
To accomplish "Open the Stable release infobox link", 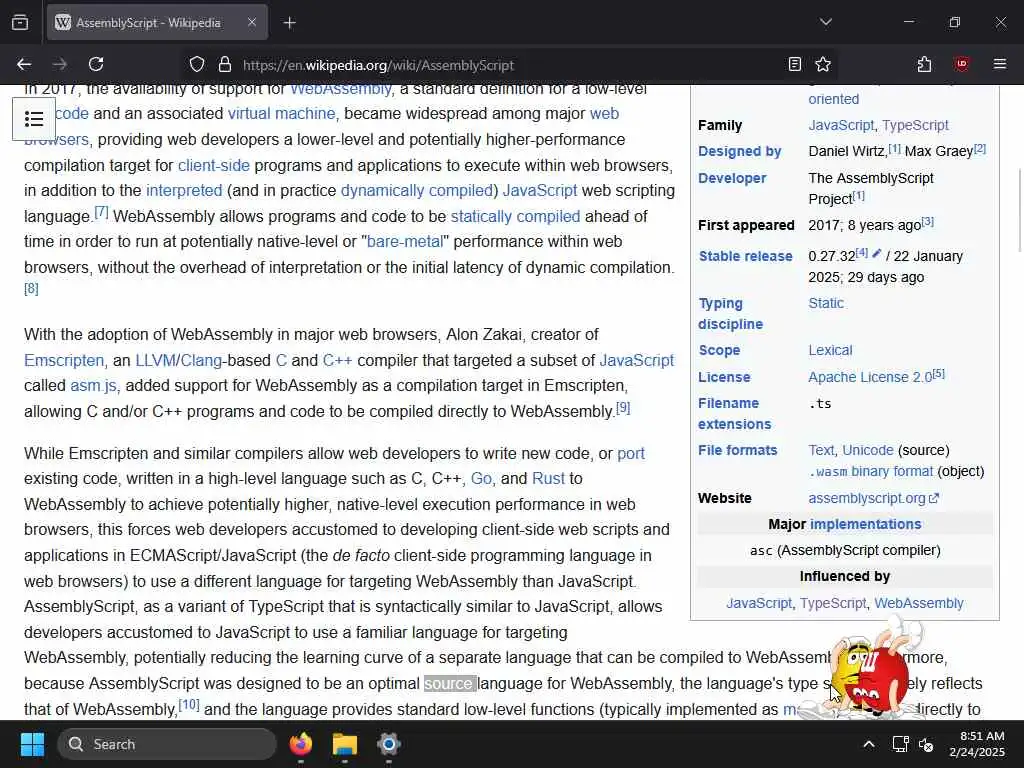I will (746, 257).
